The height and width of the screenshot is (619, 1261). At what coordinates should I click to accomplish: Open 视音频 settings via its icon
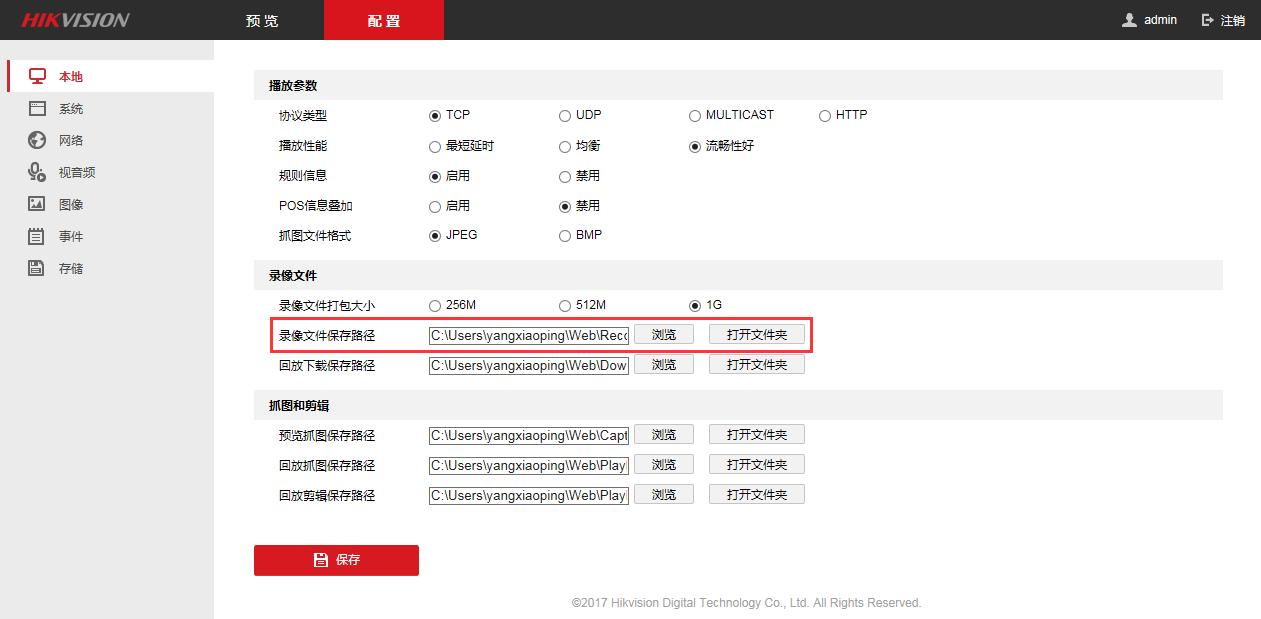[38, 171]
